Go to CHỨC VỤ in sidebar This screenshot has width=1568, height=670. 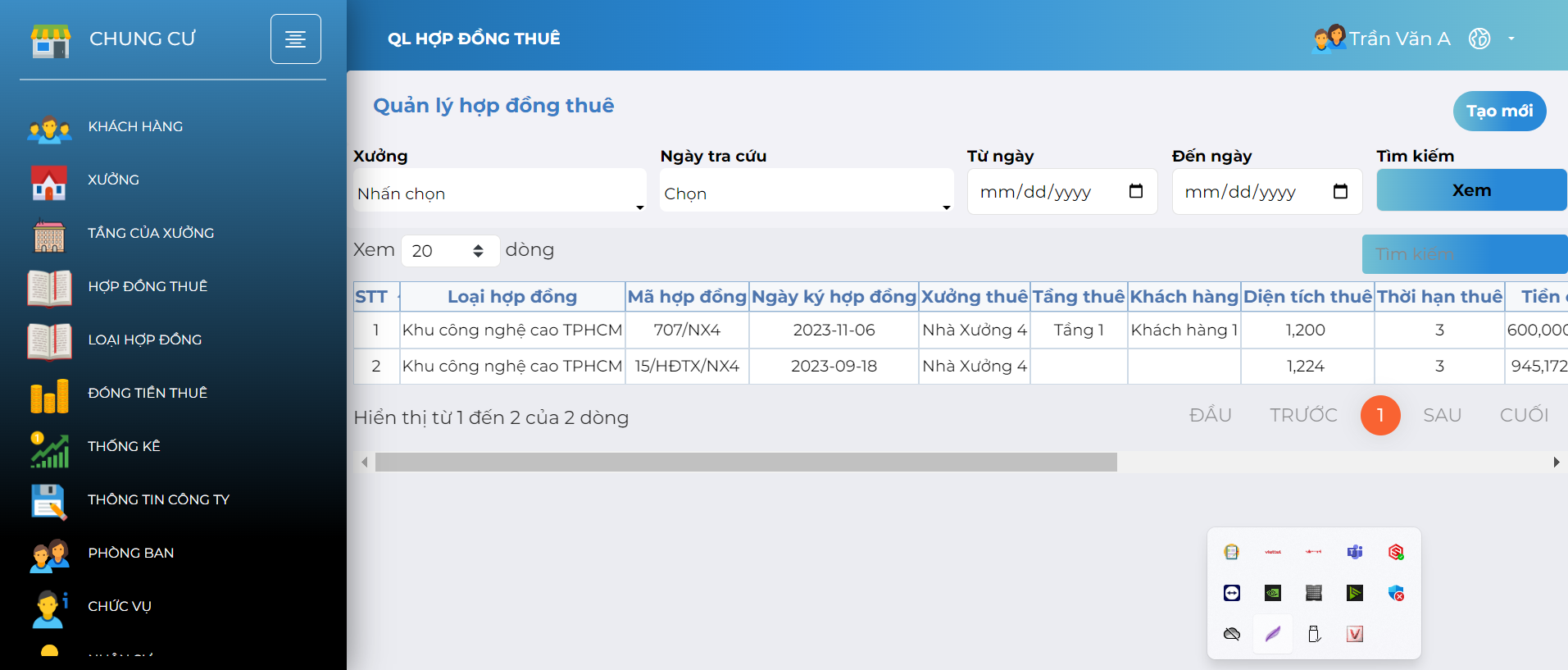pos(120,606)
